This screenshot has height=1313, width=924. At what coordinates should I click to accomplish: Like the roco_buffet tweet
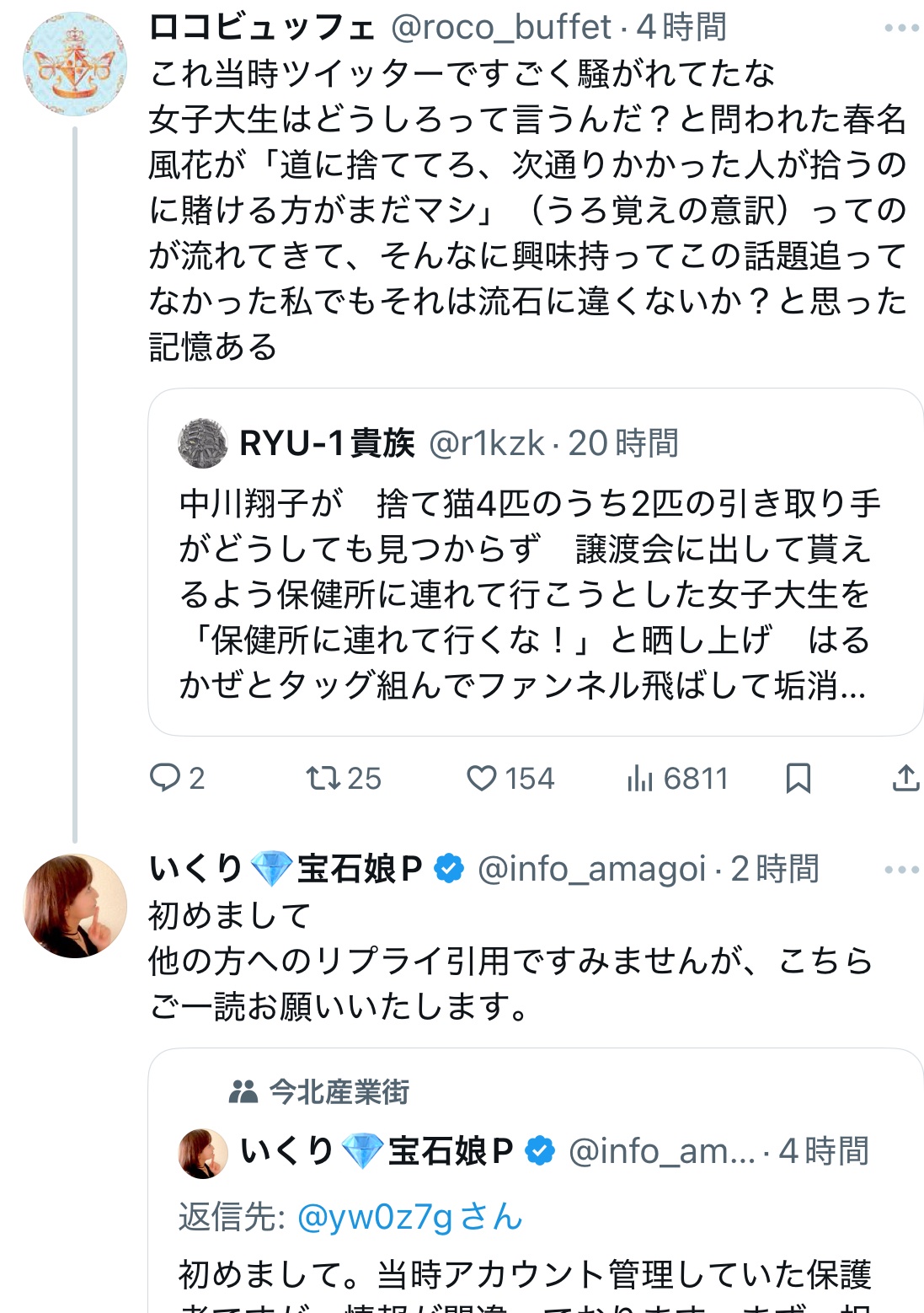click(x=481, y=777)
